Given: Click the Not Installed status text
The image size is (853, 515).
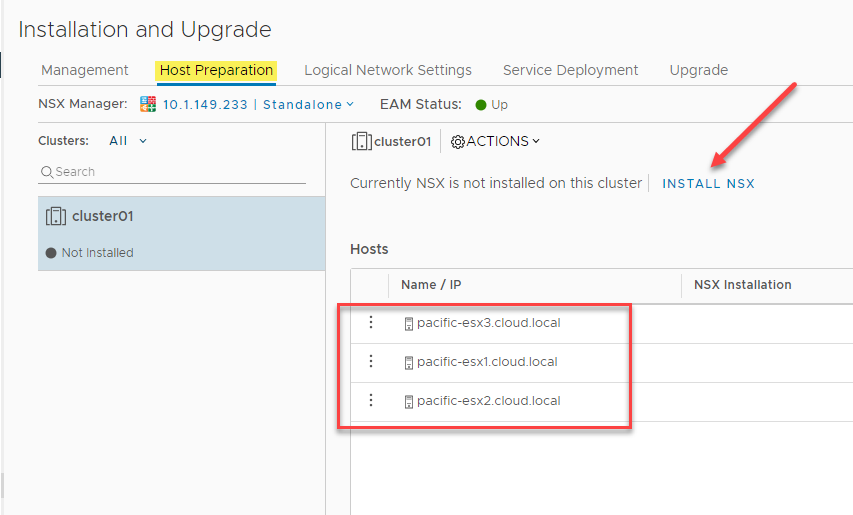Looking at the screenshot, I should coord(97,253).
